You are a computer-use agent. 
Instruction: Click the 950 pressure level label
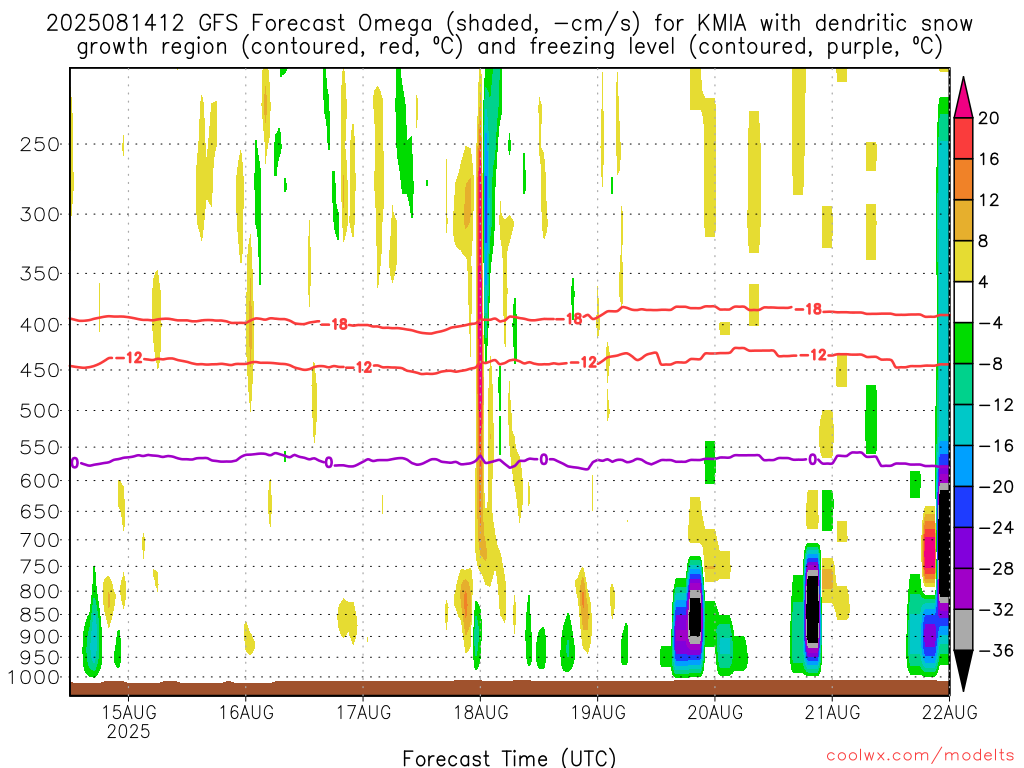click(x=40, y=658)
